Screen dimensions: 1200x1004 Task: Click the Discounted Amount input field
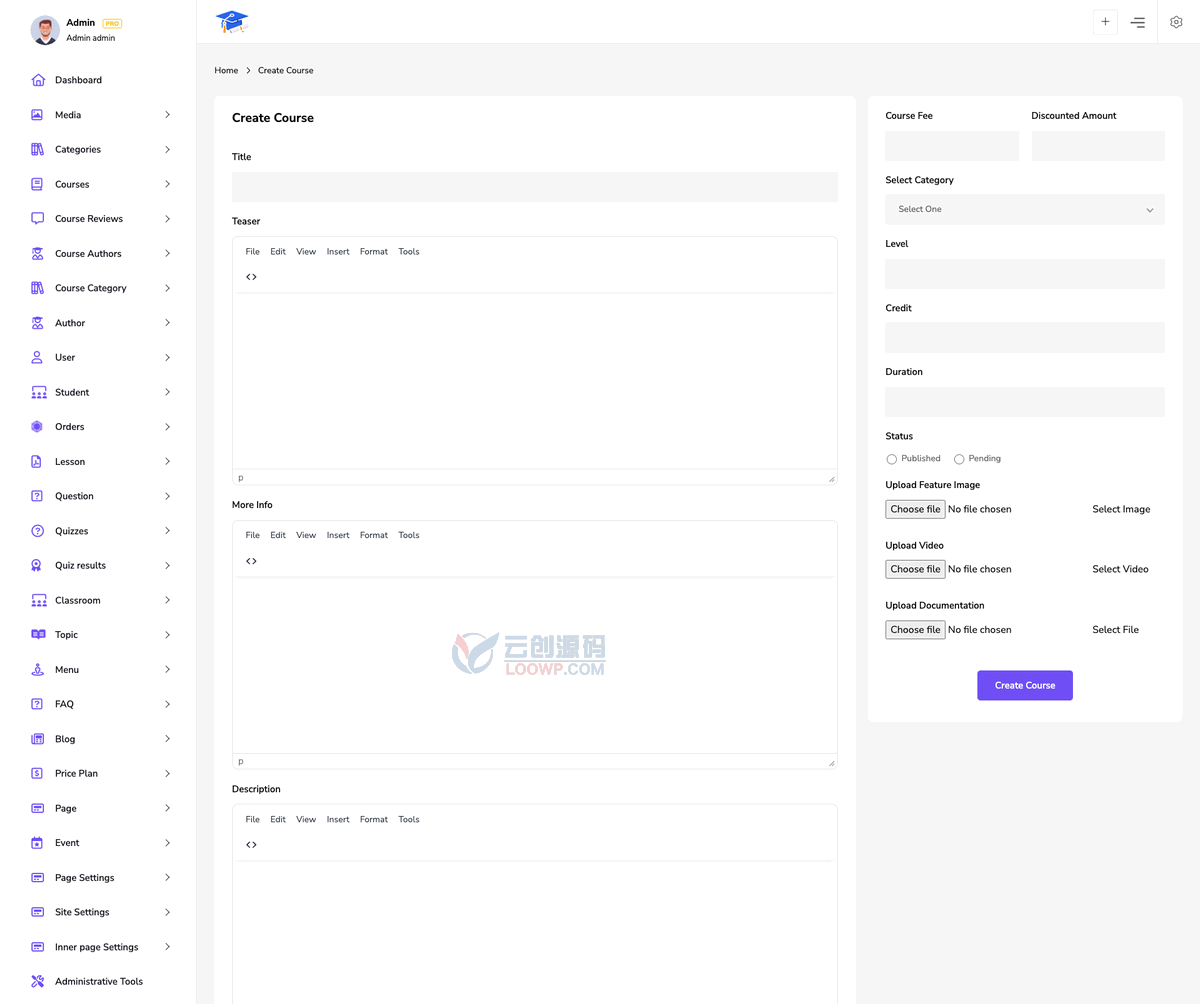[x=1098, y=146]
